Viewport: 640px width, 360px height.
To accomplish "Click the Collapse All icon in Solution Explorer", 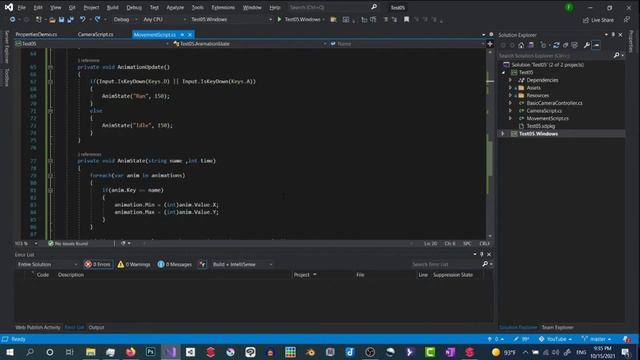I will tap(565, 45).
